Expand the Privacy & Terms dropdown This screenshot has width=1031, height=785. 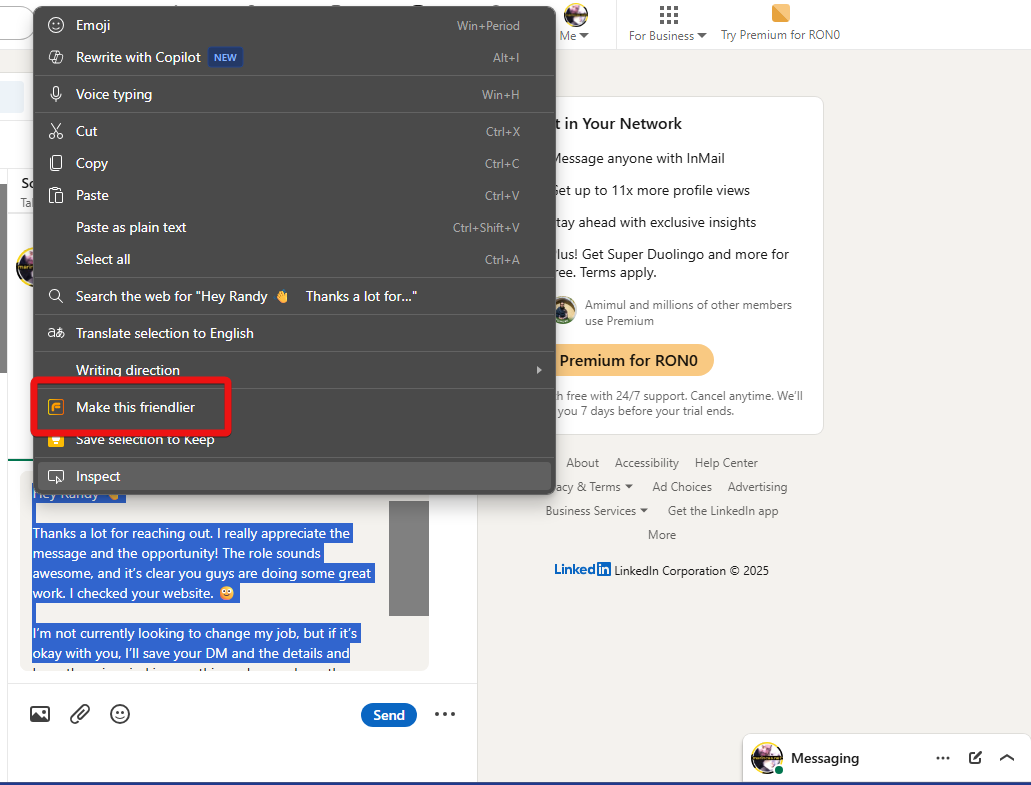click(x=592, y=487)
